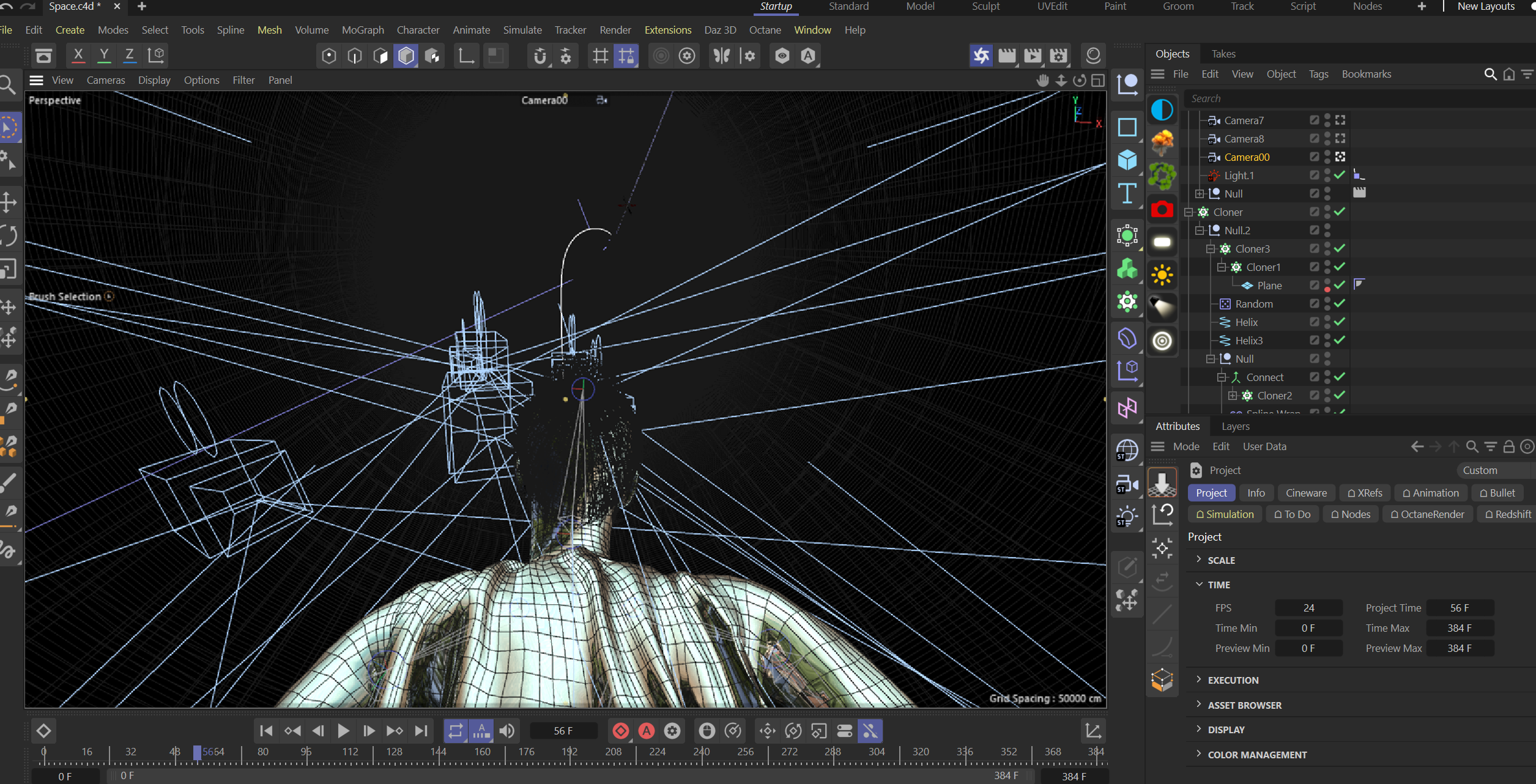Render the active view

pyautogui.click(x=1006, y=56)
